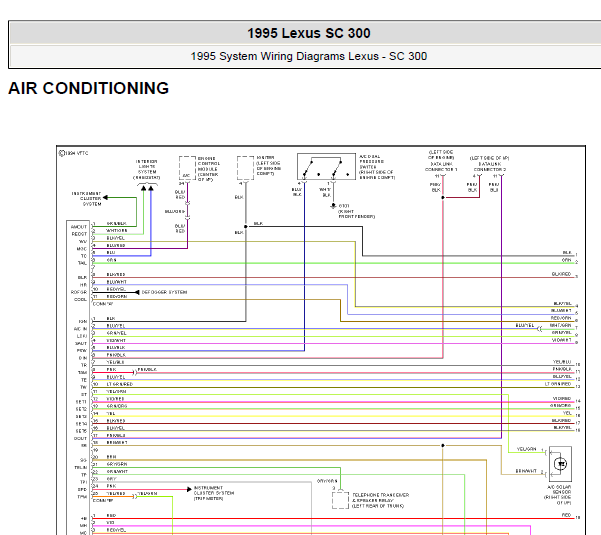Click the 'INTERIOR LIGHTS SYSTEM' label

(x=146, y=170)
